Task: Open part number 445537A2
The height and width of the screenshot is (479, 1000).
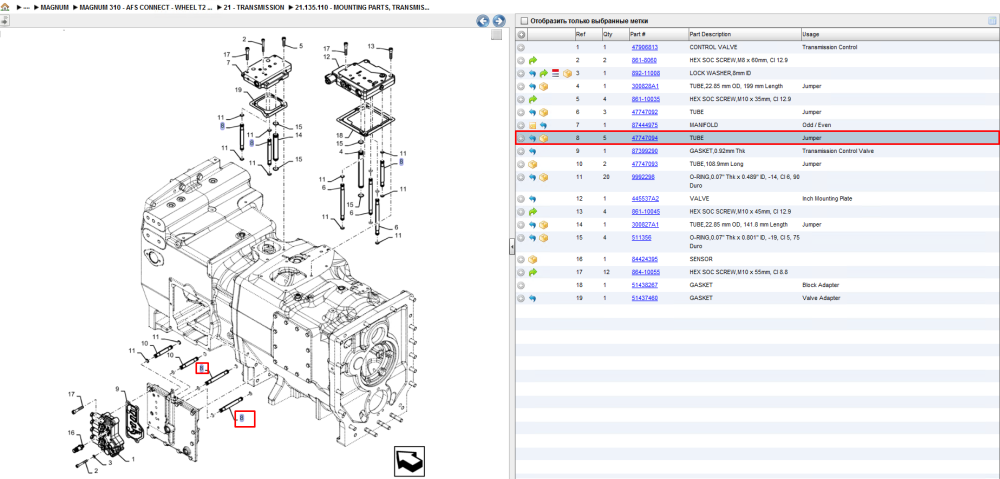Action: (645, 198)
